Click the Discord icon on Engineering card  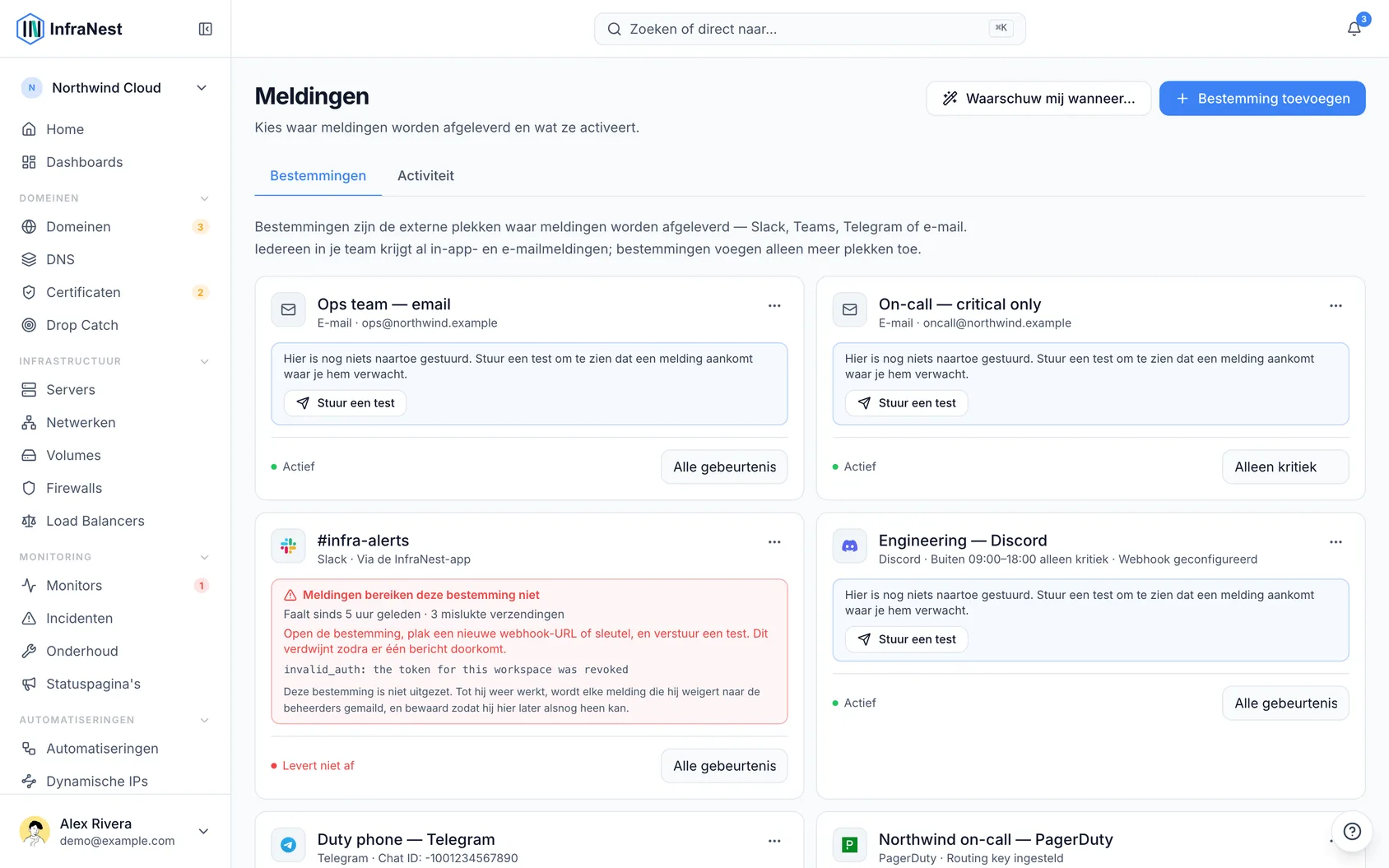[x=849, y=546]
